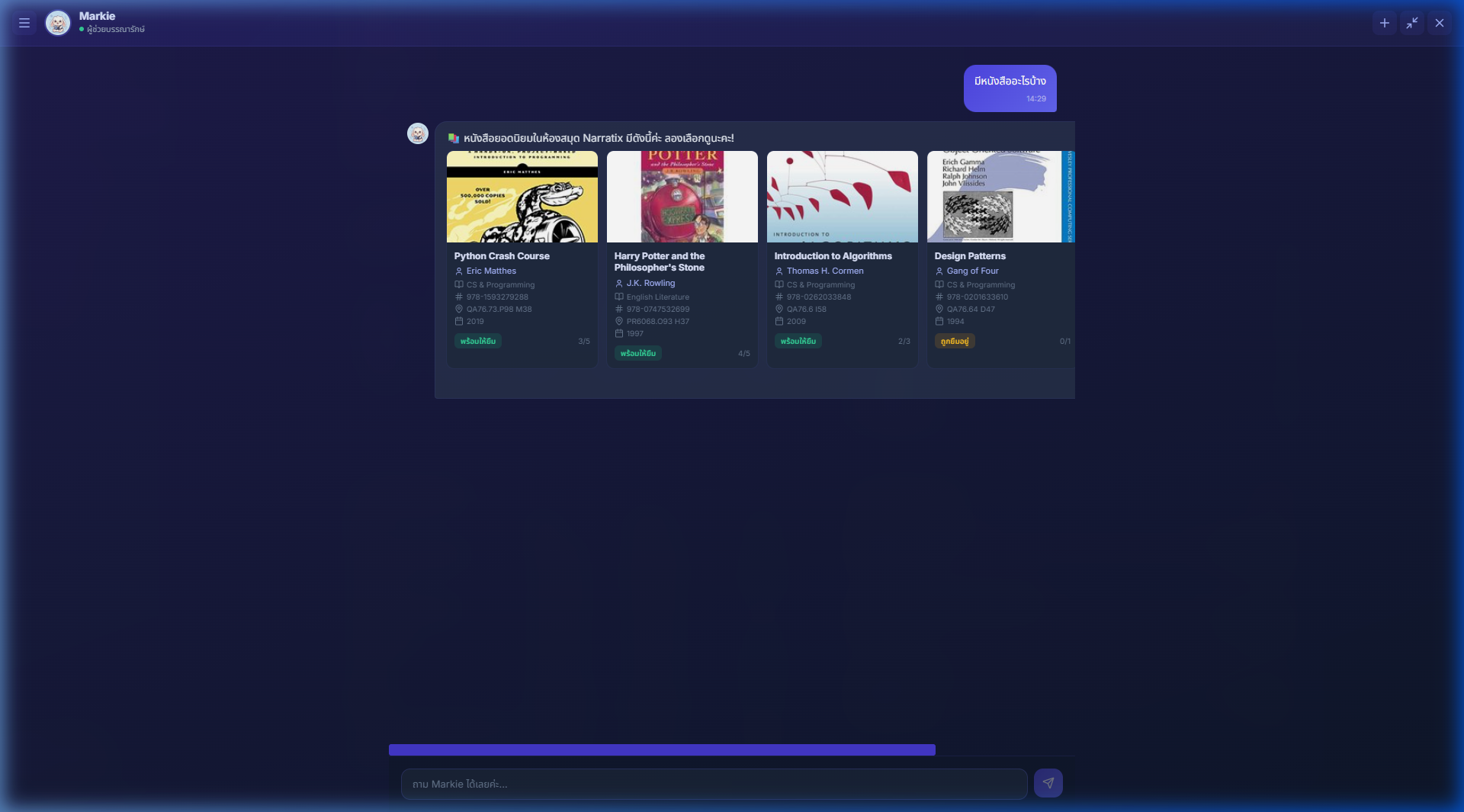
Task: Select the Eric Matthes author name
Action: point(491,271)
